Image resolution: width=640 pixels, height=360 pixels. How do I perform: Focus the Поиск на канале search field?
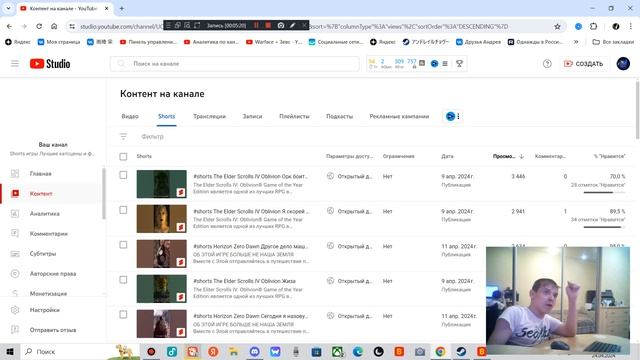pos(235,64)
